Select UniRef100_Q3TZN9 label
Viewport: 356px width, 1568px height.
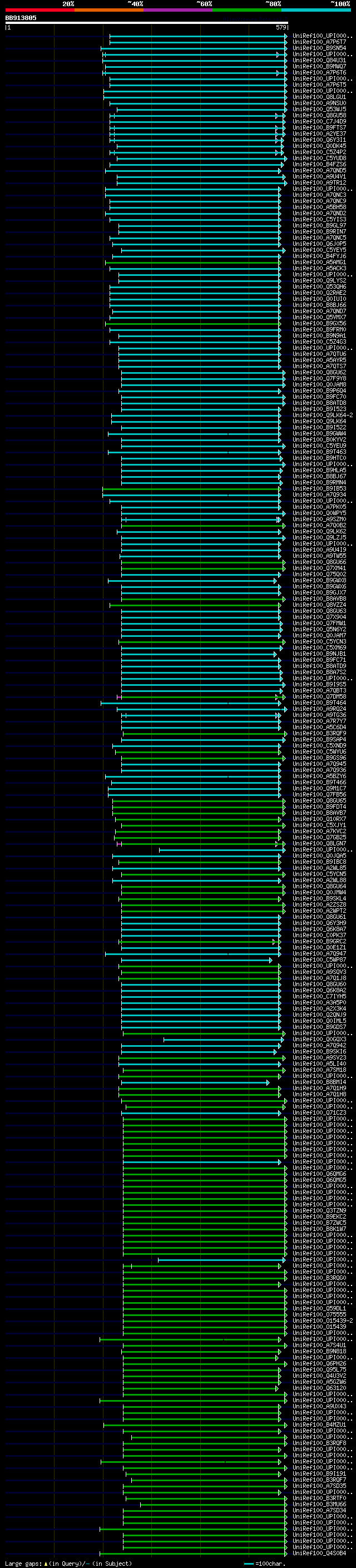tap(319, 1210)
